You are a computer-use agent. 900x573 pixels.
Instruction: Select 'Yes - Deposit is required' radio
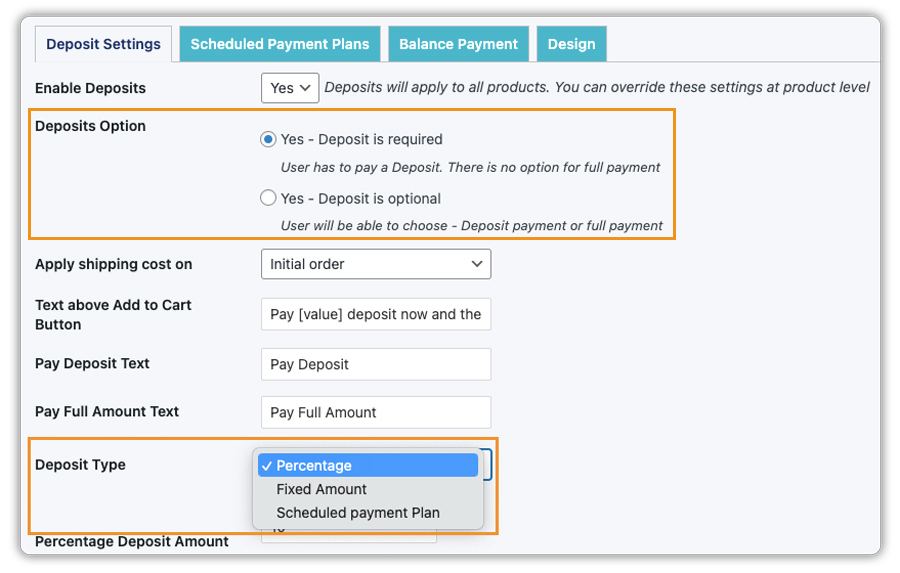click(268, 139)
